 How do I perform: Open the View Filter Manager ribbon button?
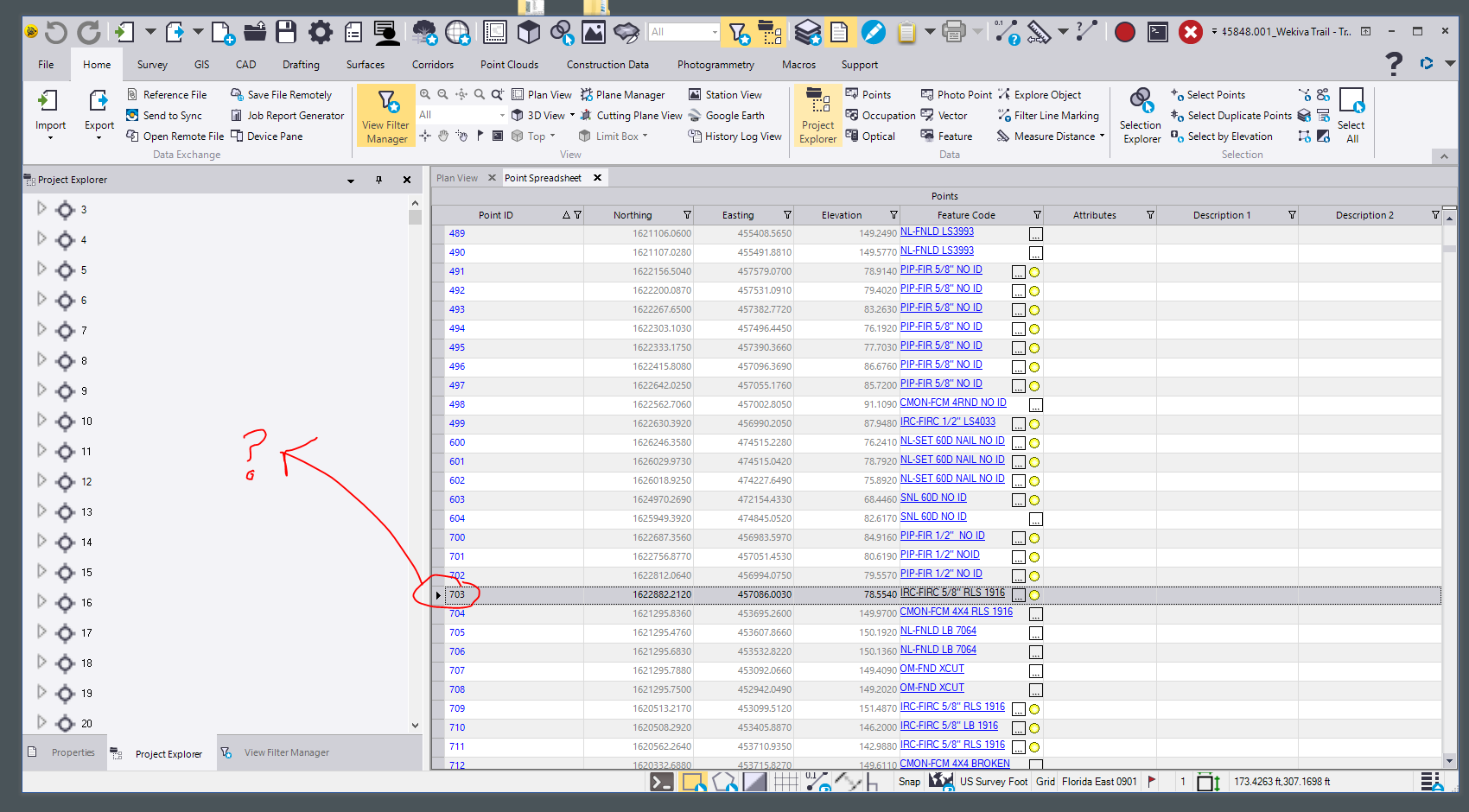click(x=386, y=116)
